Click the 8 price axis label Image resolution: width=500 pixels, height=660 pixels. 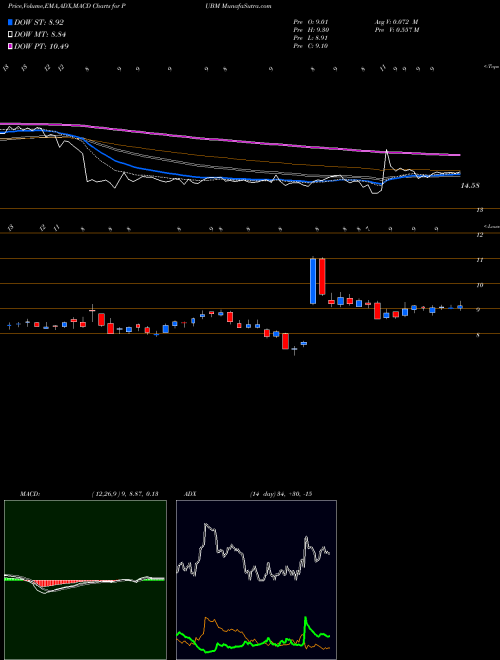478,335
